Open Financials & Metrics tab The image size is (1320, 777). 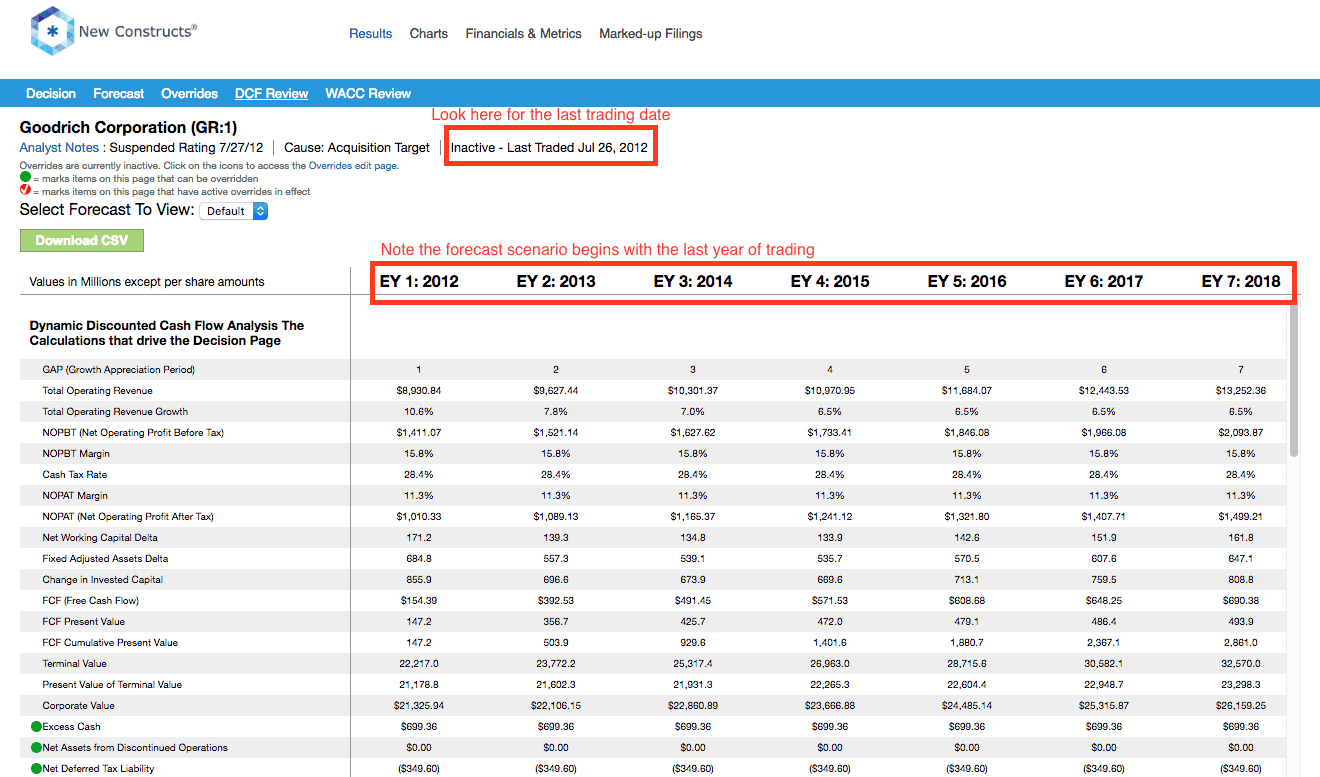coord(524,34)
